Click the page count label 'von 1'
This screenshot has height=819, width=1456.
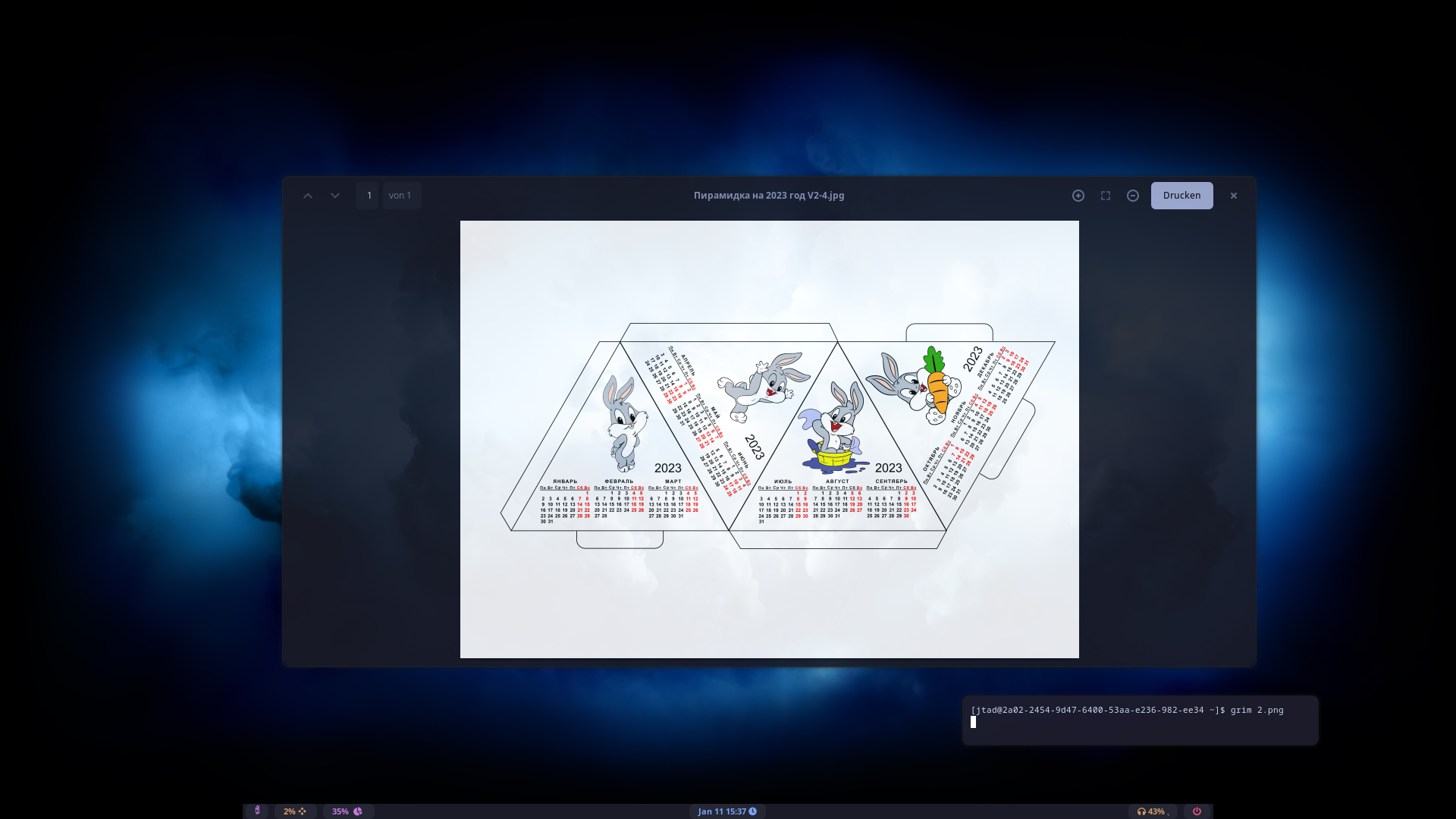pyautogui.click(x=400, y=196)
